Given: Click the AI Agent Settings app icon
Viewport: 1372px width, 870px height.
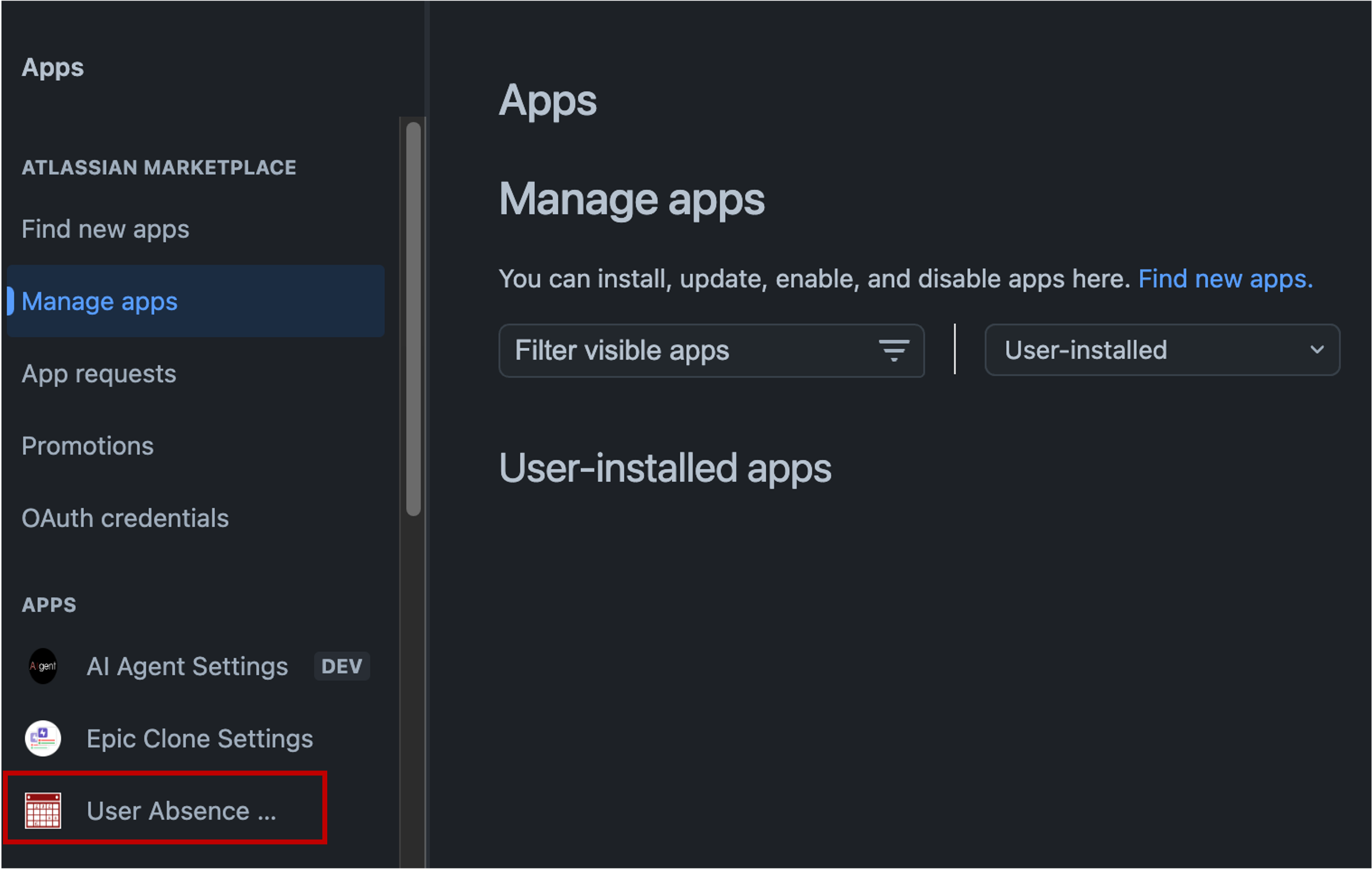Looking at the screenshot, I should (x=42, y=666).
